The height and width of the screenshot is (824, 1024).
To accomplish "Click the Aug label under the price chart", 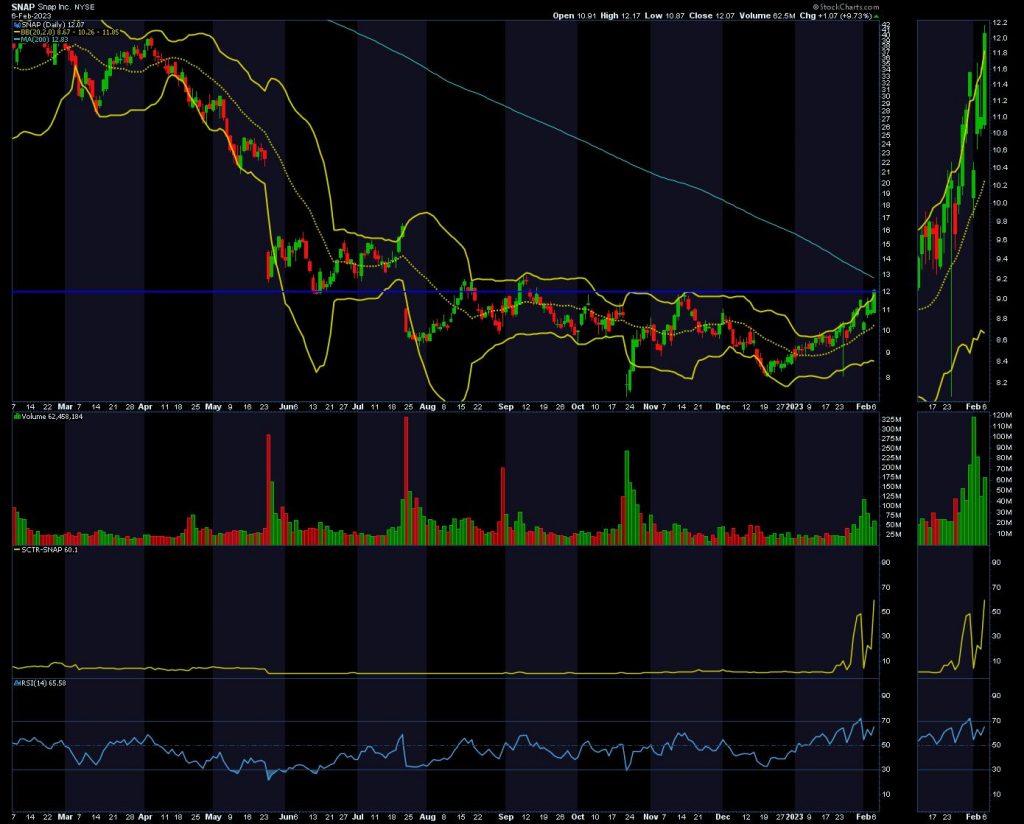I will pyautogui.click(x=427, y=407).
